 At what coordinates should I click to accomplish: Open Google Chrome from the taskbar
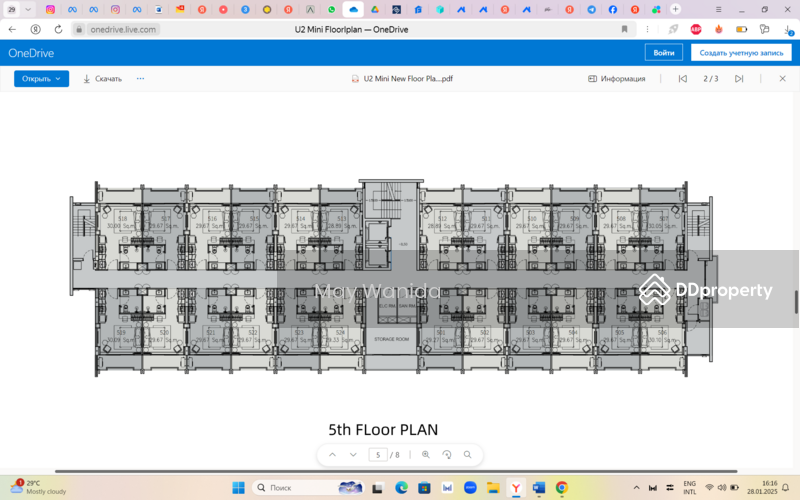point(562,488)
